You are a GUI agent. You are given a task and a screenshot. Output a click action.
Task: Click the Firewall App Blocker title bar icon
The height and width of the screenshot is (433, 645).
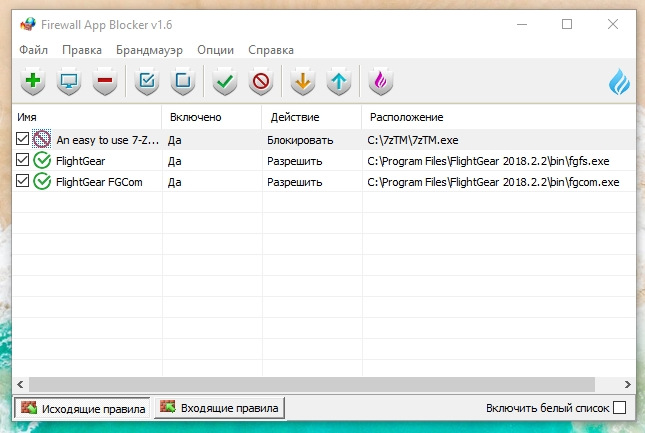tap(28, 25)
